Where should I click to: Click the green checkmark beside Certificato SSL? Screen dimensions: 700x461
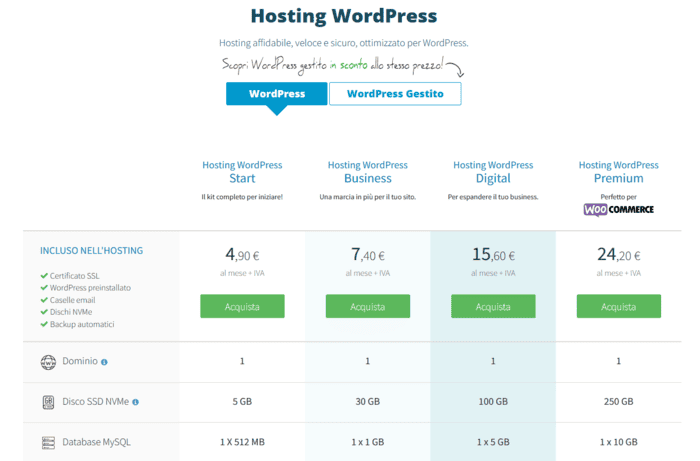coord(43,276)
